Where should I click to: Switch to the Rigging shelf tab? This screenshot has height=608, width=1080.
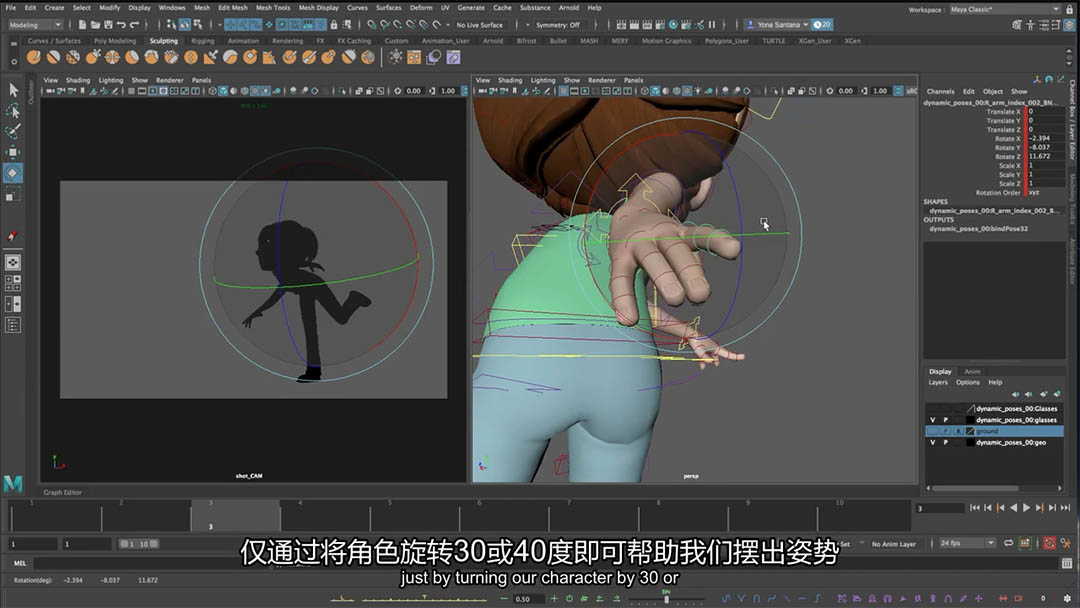202,41
